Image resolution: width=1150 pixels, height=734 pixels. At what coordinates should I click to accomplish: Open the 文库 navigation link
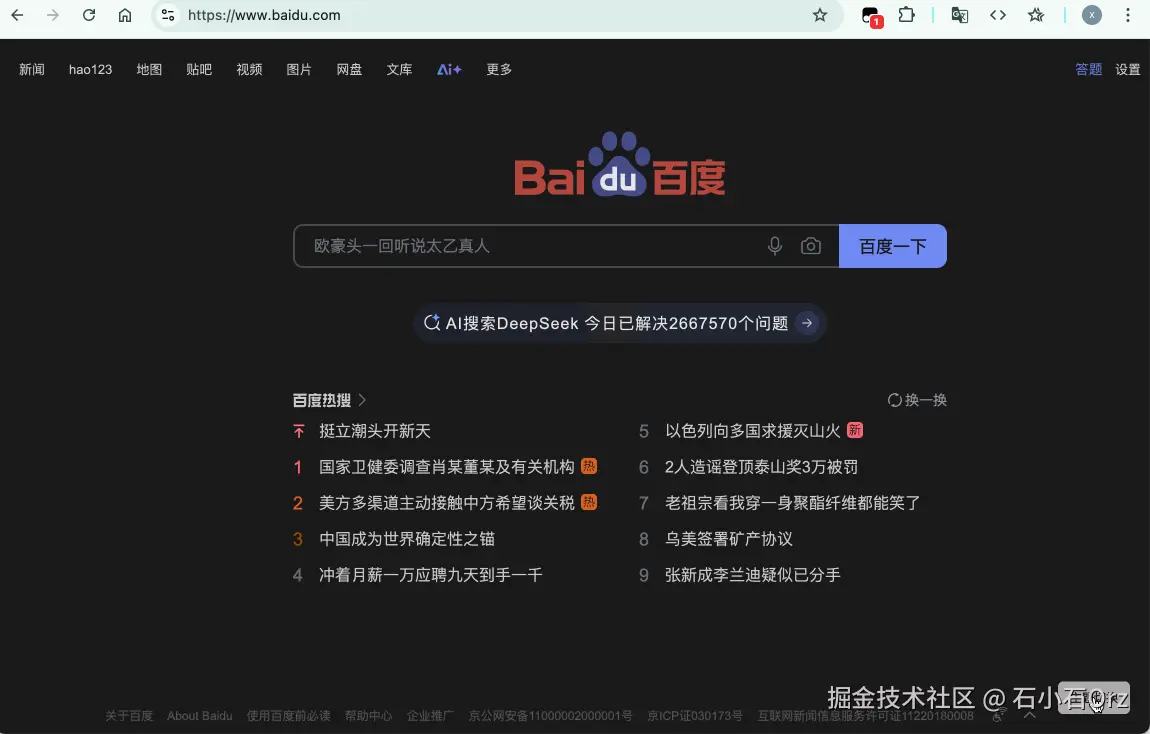pyautogui.click(x=399, y=69)
